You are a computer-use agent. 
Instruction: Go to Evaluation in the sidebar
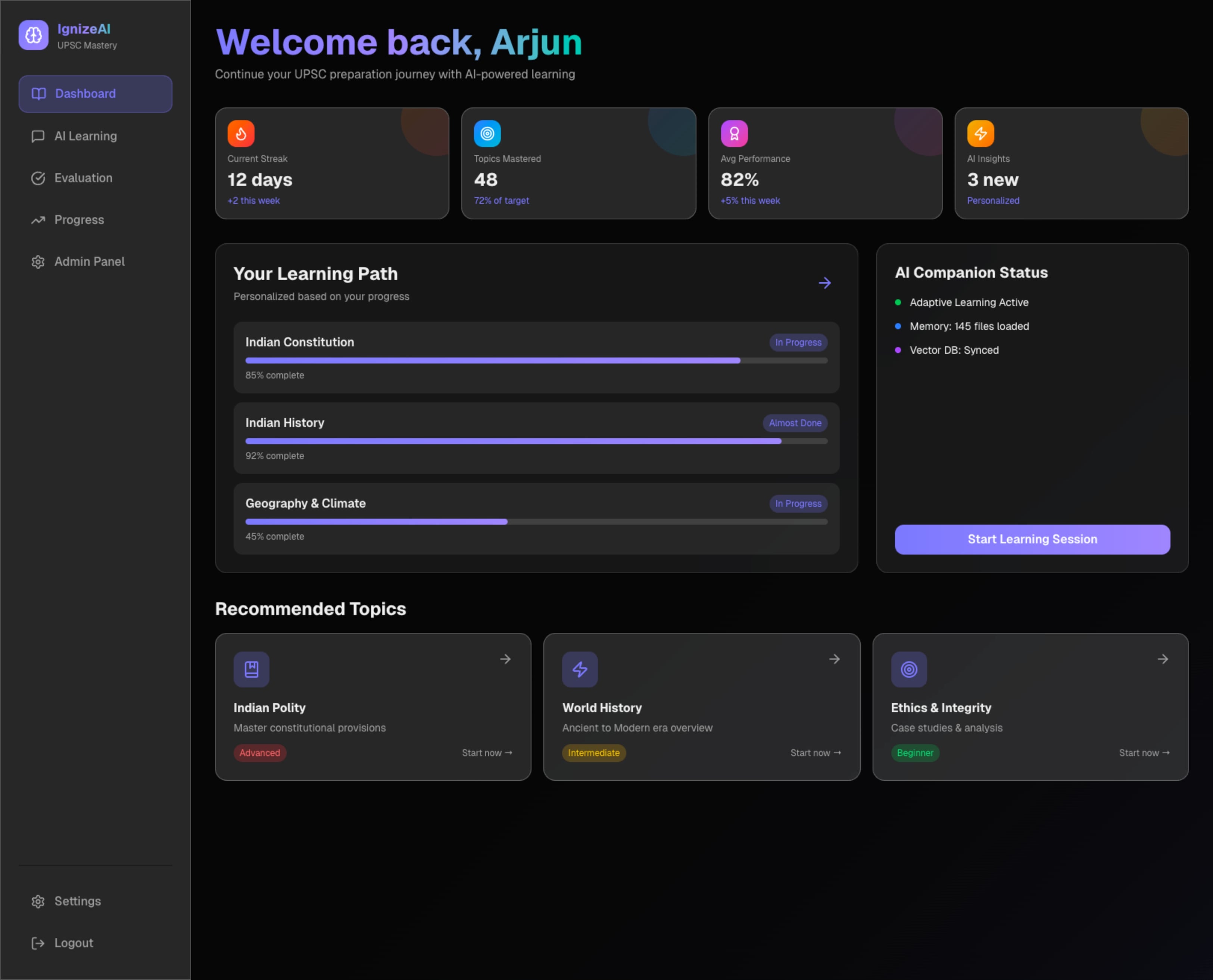coord(83,178)
